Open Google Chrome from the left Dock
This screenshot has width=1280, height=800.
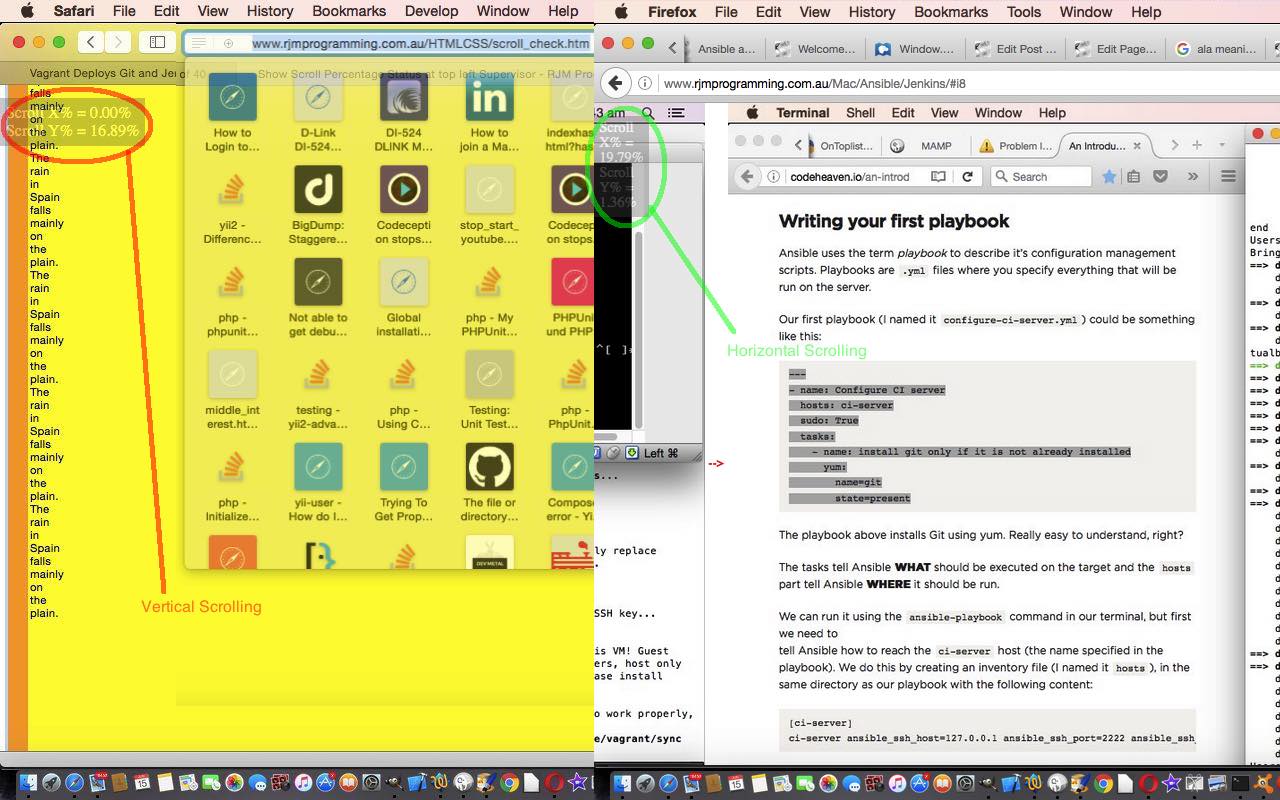point(510,783)
